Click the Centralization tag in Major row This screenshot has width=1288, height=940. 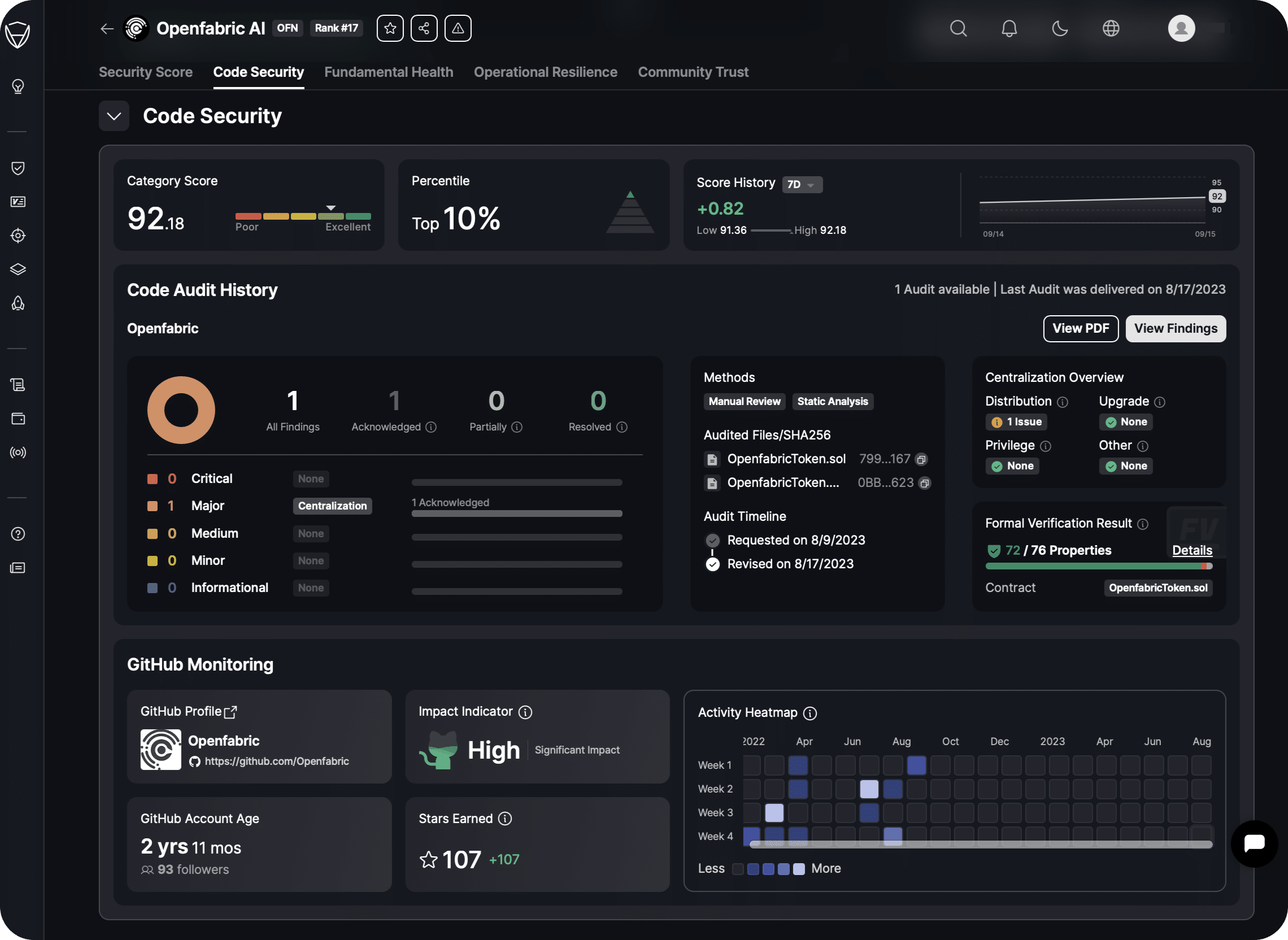332,506
